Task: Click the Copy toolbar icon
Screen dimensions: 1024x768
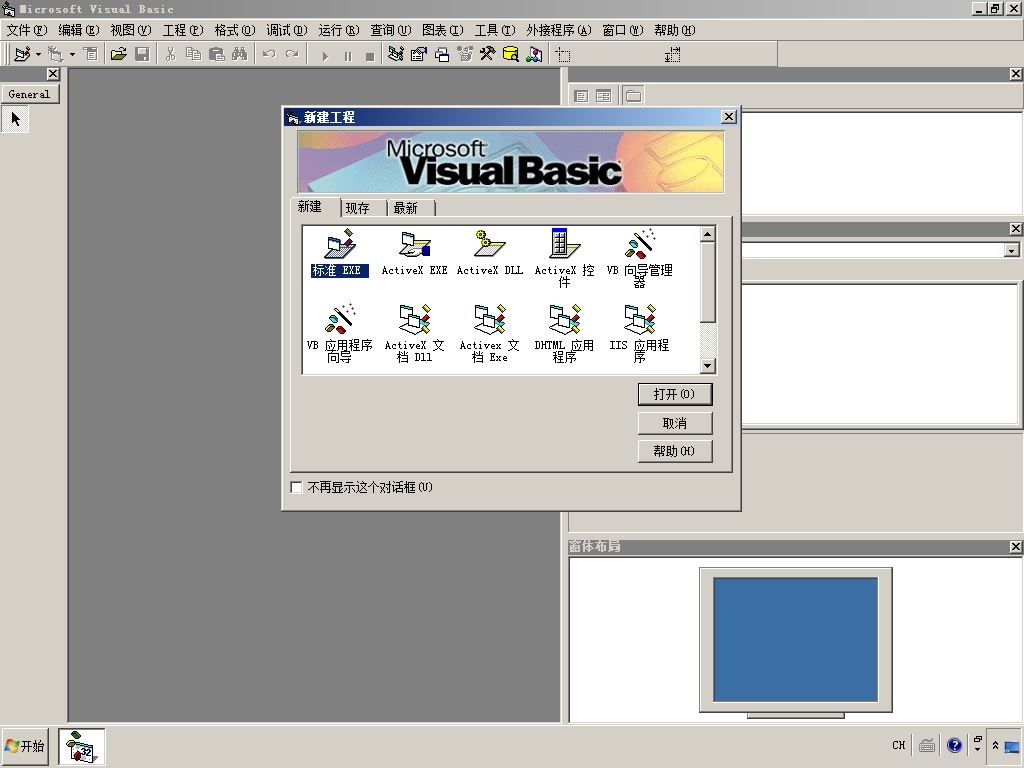Action: click(193, 54)
